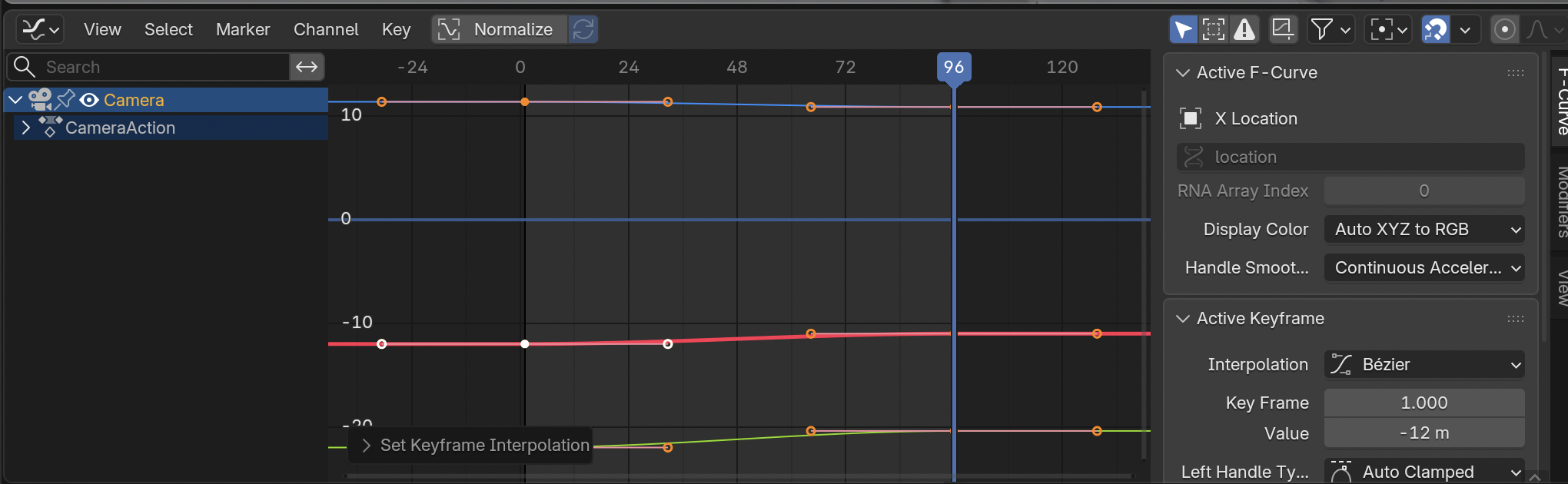Click the -24 mark on frame ruler
The image size is (1568, 484).
(412, 68)
